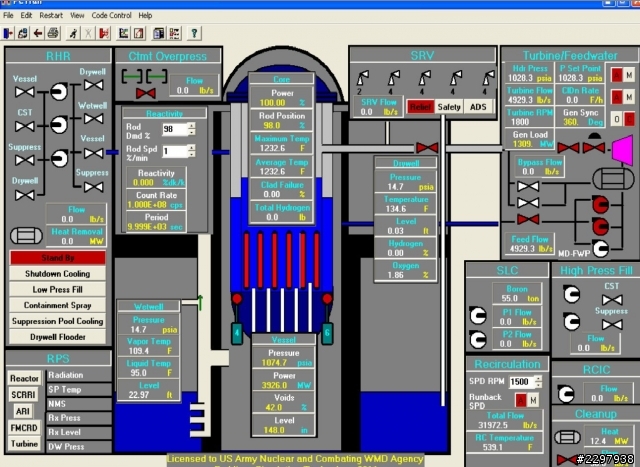Select RHR Shutdown Cooling mode
Image resolution: width=640 pixels, height=467 pixels.
pyautogui.click(x=58, y=274)
